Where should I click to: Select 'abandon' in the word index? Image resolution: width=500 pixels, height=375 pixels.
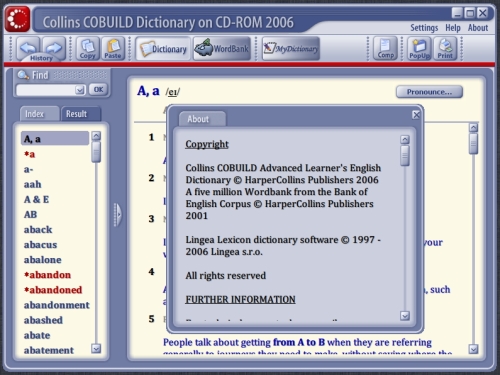47,275
